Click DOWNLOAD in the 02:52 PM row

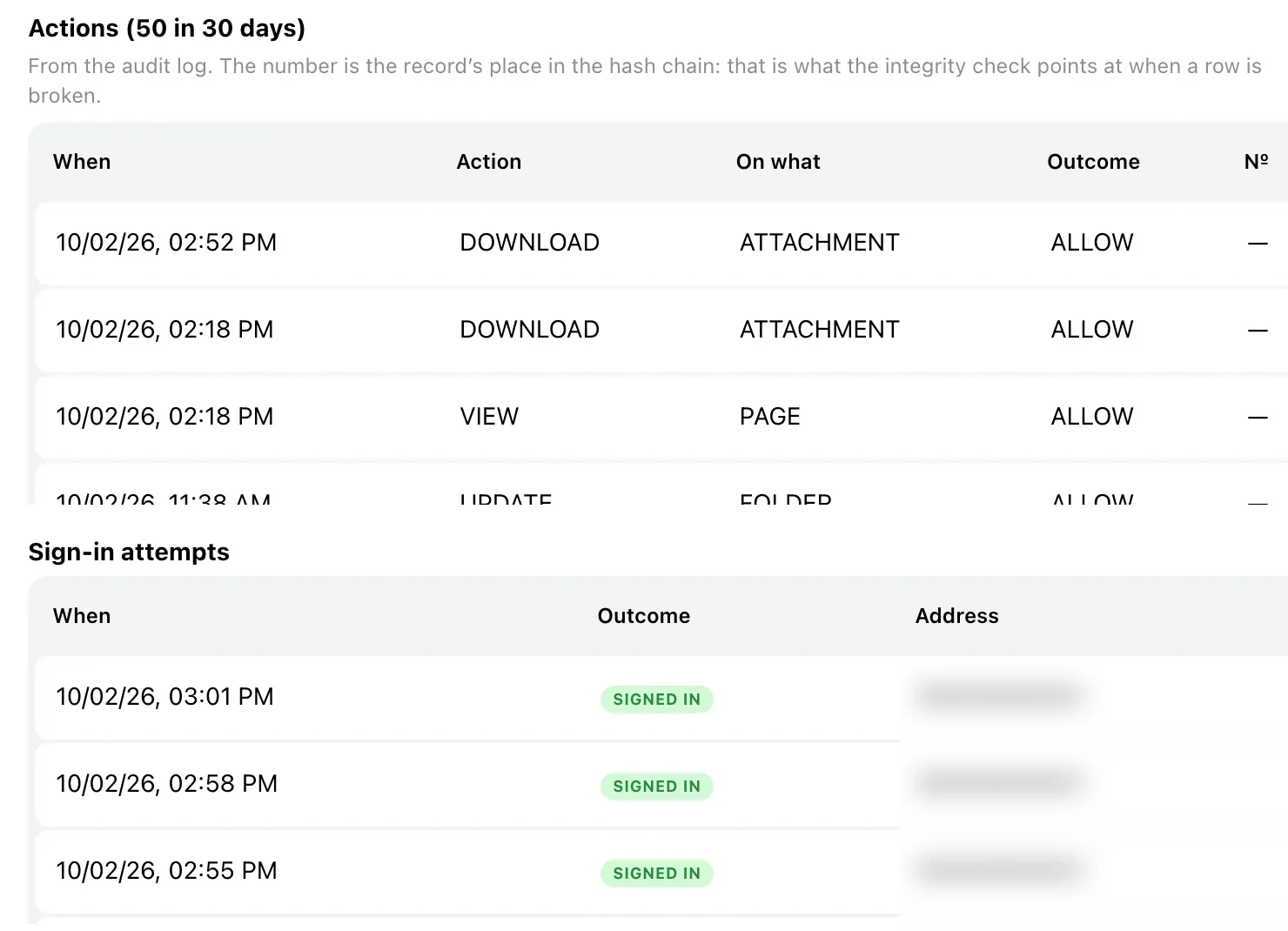pos(529,243)
